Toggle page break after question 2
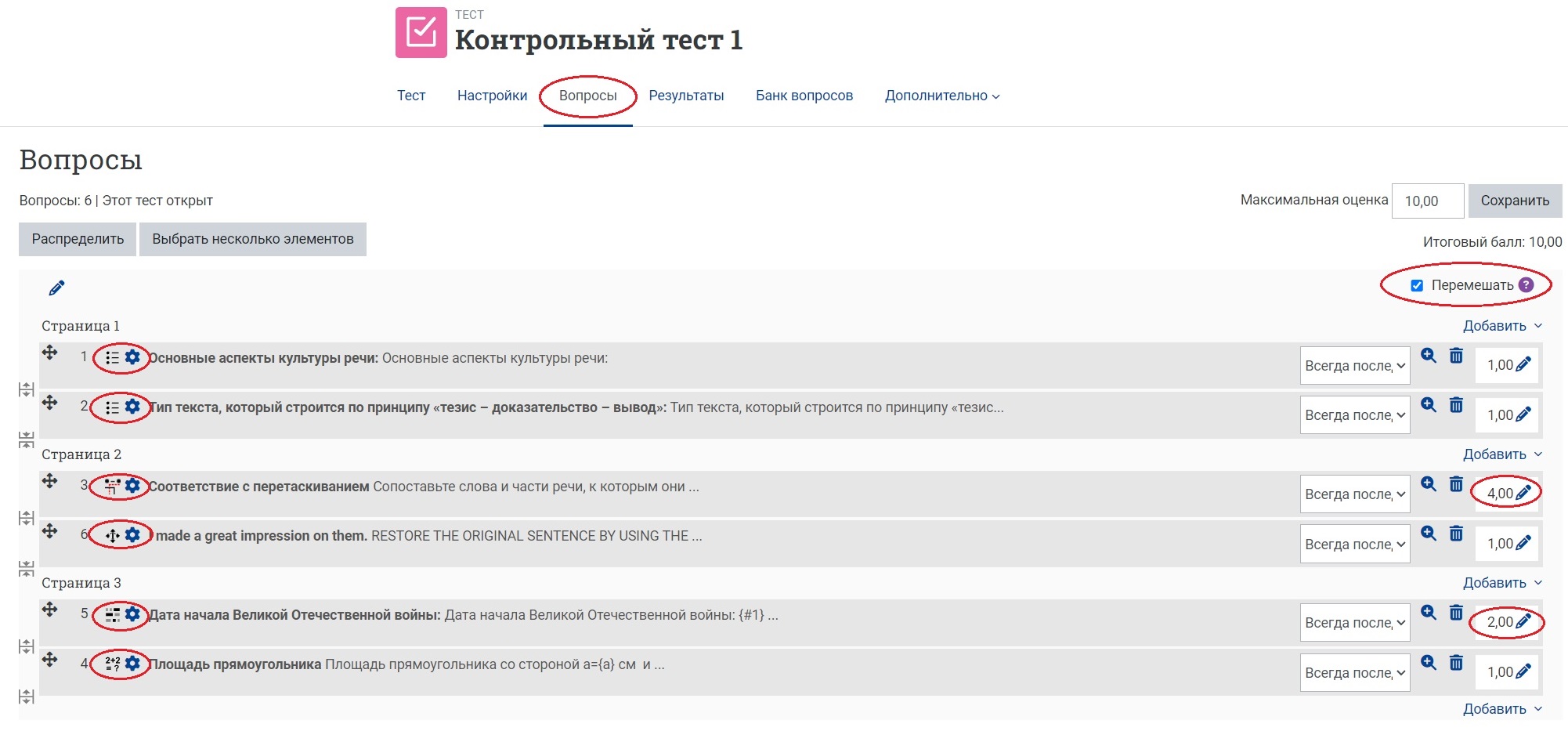Screen dimensions: 1568x731 27,440
